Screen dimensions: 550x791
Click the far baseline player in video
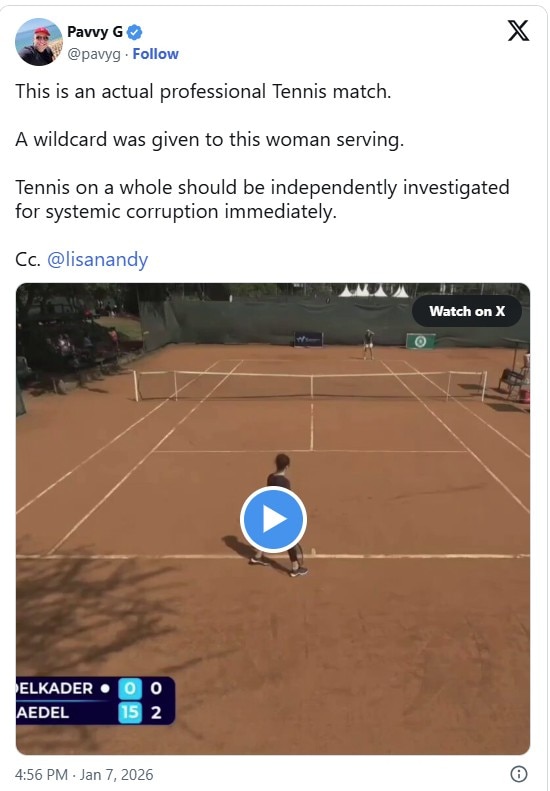point(369,344)
